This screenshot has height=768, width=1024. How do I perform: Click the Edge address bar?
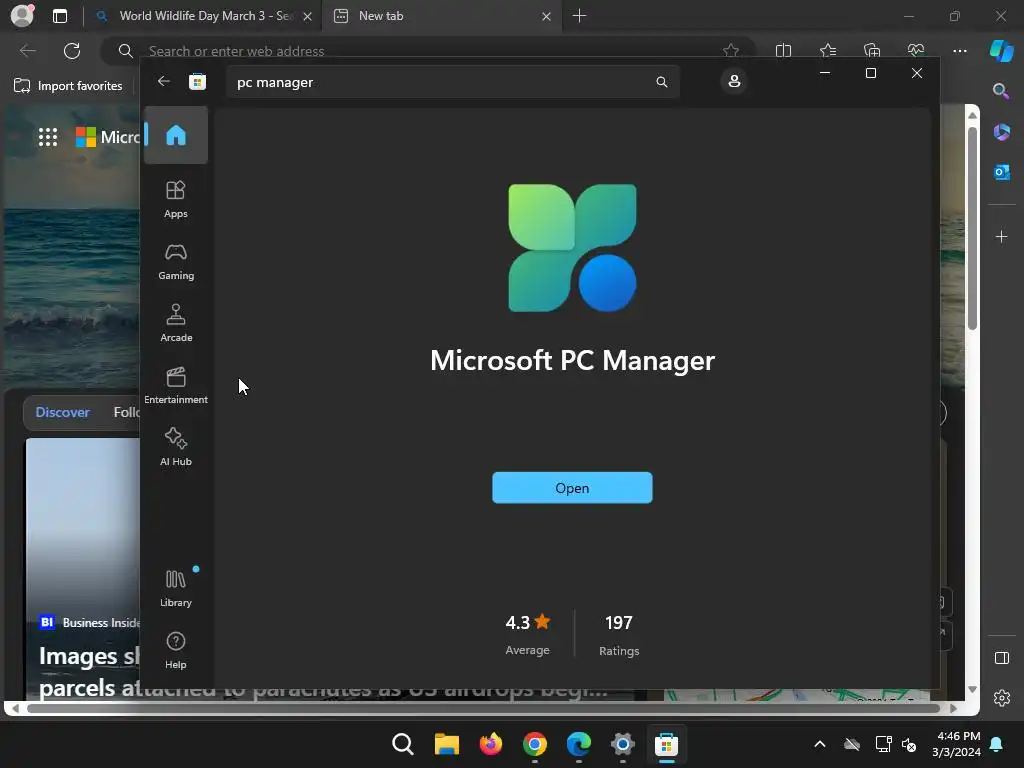point(428,51)
